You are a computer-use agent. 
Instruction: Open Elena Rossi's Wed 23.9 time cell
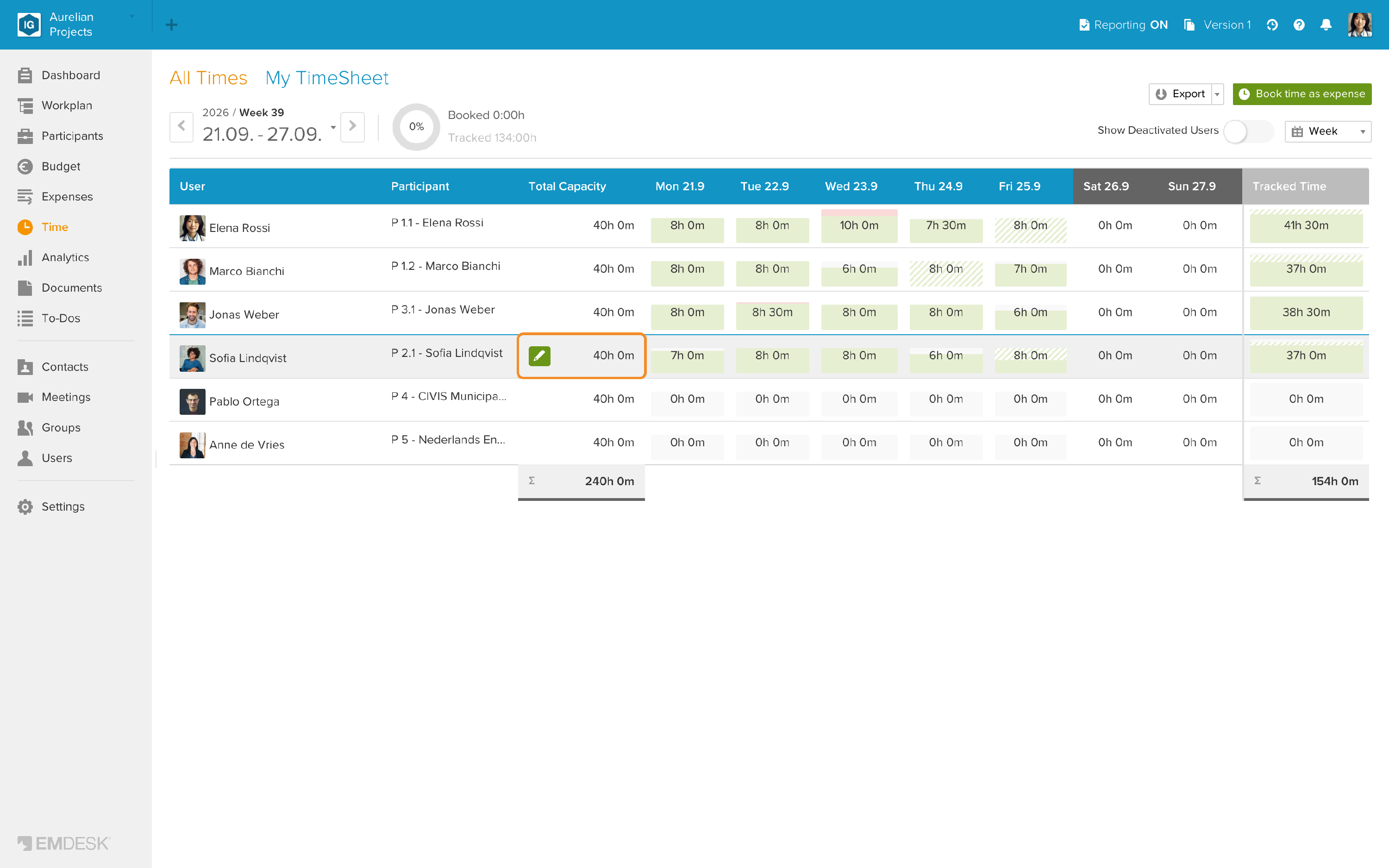(859, 225)
